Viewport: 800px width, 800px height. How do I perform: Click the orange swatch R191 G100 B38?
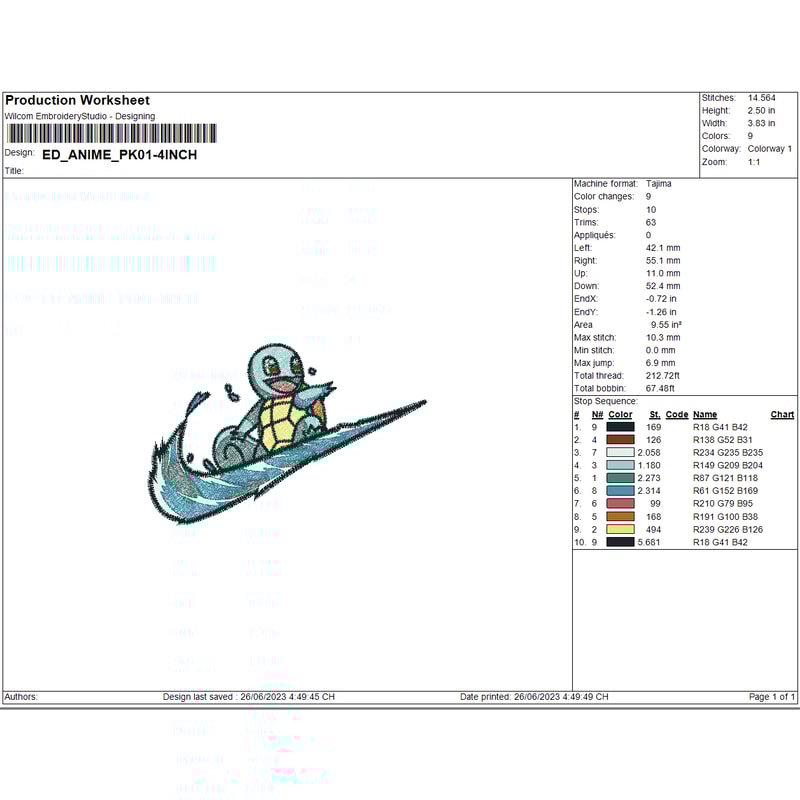point(620,517)
